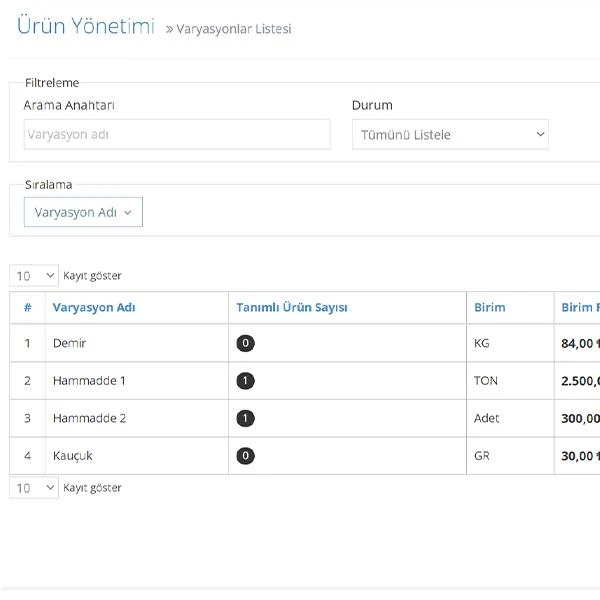Expand the Varyasyon Adı sorting dropdown
This screenshot has width=600, height=600.
coord(83,212)
